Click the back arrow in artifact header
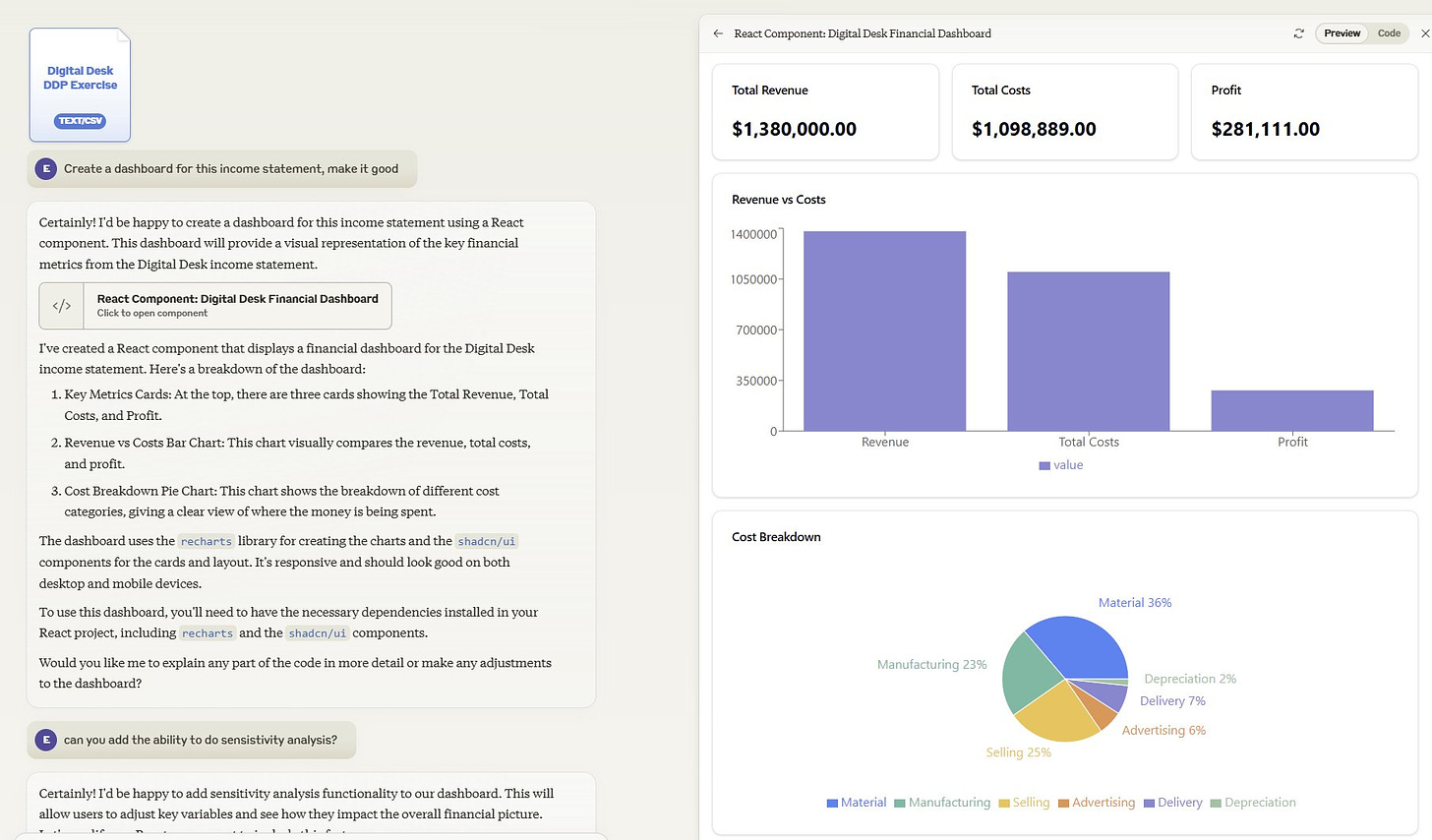The height and width of the screenshot is (840, 1432). point(718,33)
